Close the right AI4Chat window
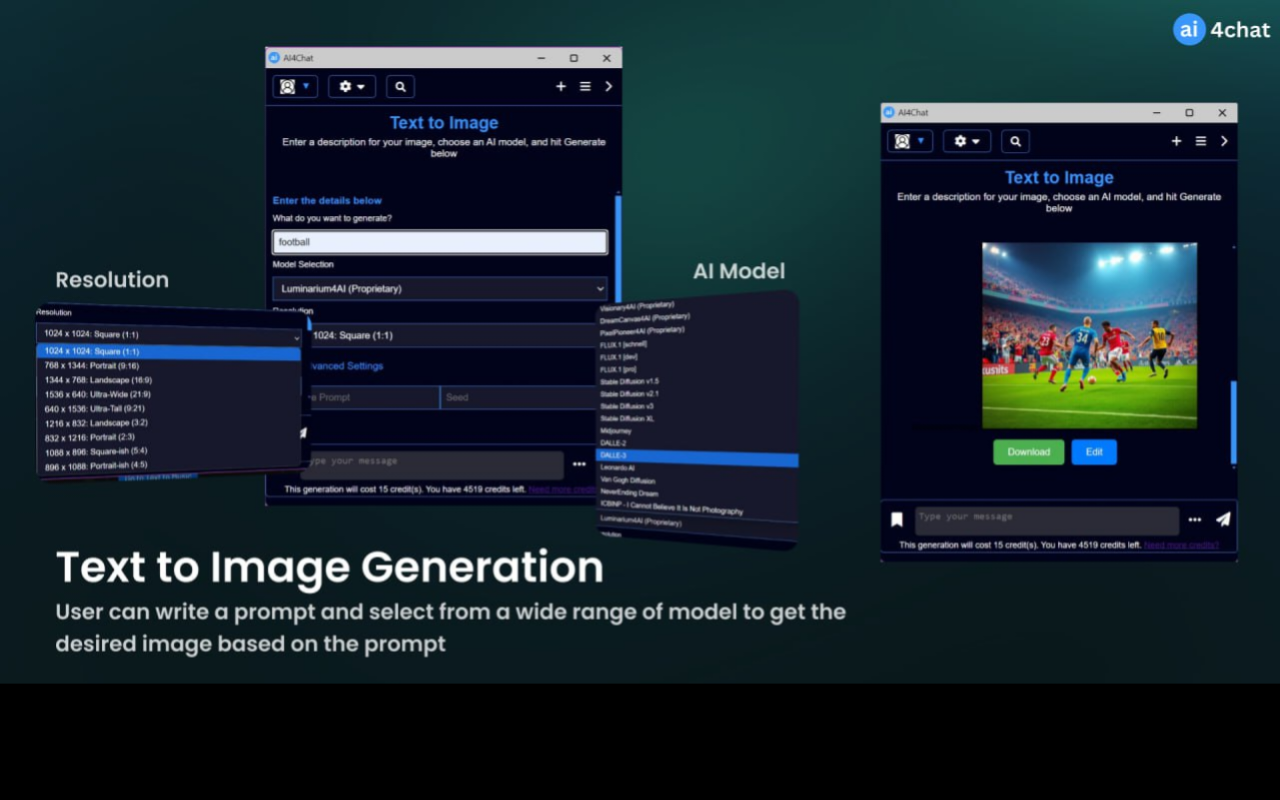The image size is (1280, 800). coord(1222,113)
